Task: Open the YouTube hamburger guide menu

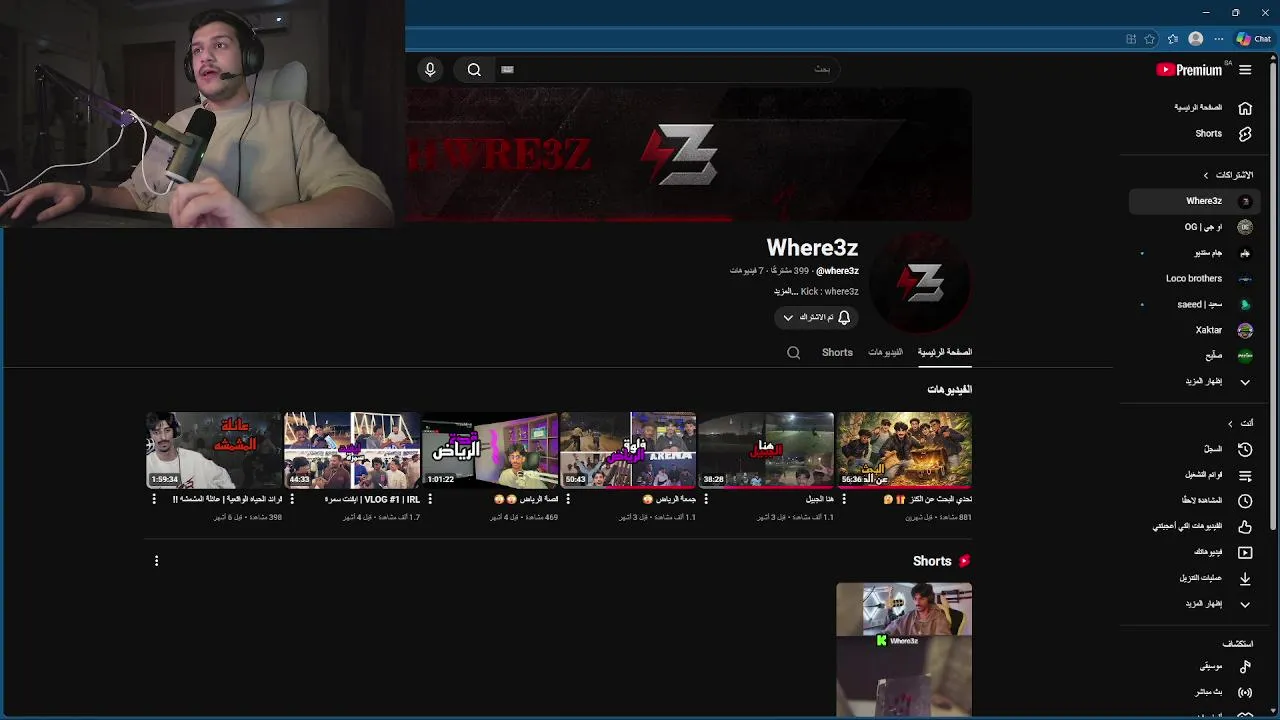Action: (x=1245, y=70)
